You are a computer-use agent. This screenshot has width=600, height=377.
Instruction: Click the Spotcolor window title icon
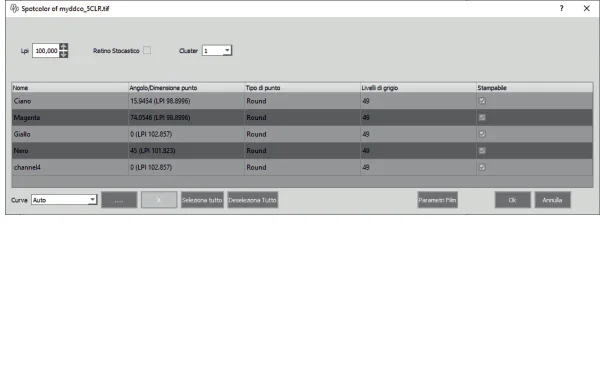[14, 8]
